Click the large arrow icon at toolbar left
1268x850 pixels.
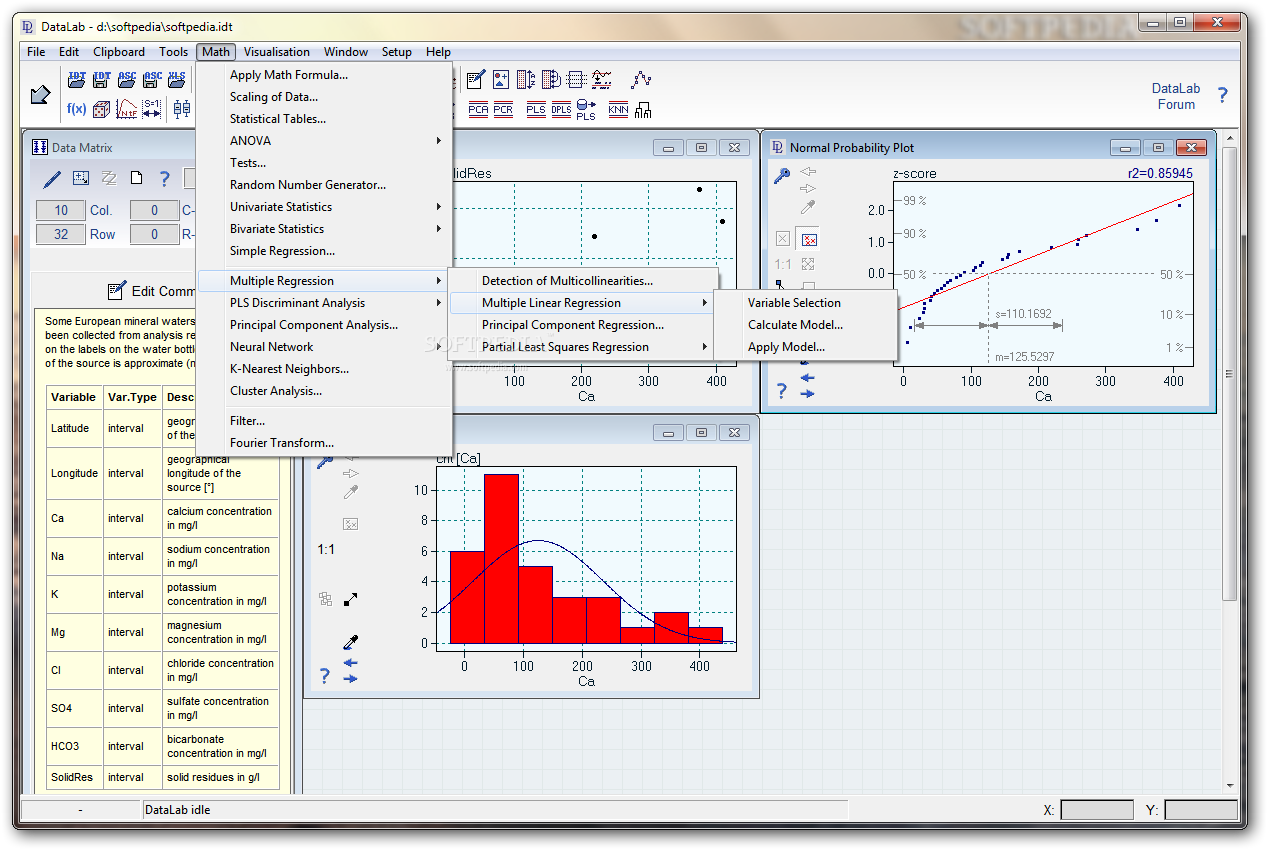(x=40, y=95)
